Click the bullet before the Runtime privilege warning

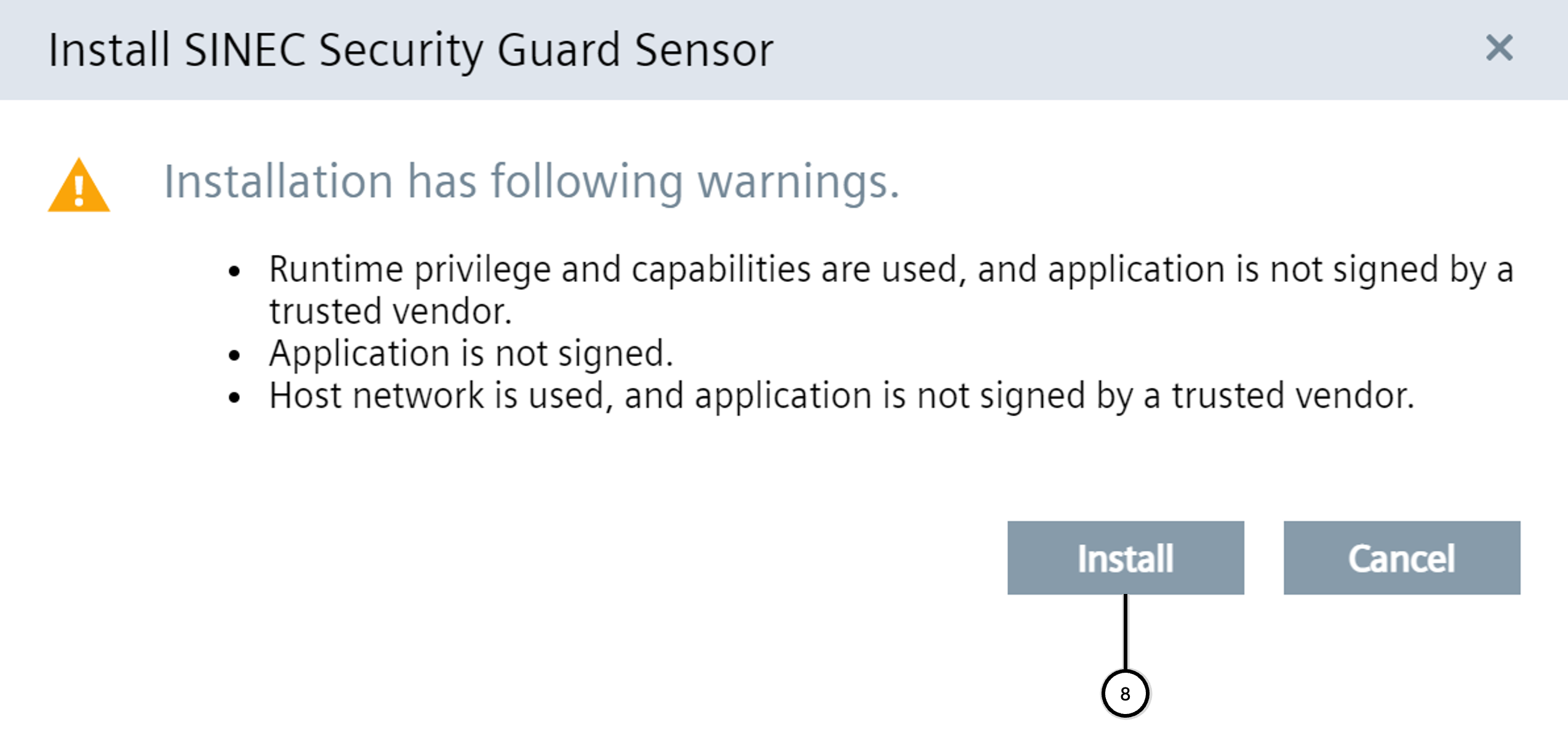(x=234, y=271)
